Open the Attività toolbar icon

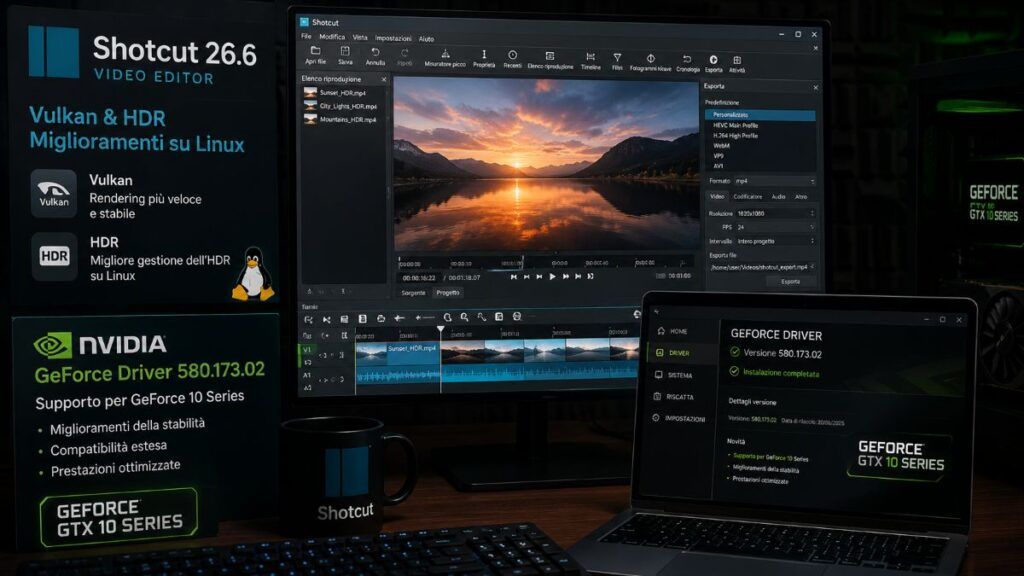(737, 60)
